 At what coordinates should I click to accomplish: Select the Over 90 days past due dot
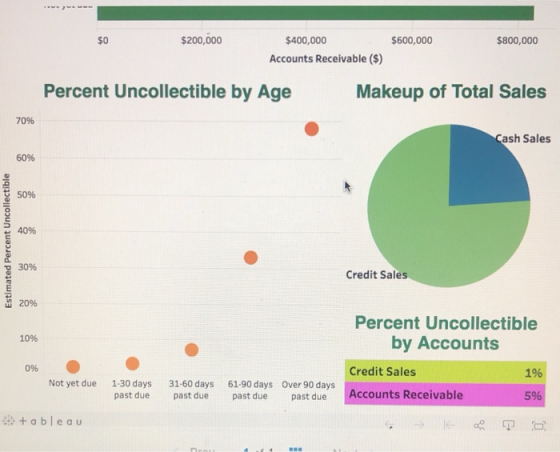[x=311, y=129]
